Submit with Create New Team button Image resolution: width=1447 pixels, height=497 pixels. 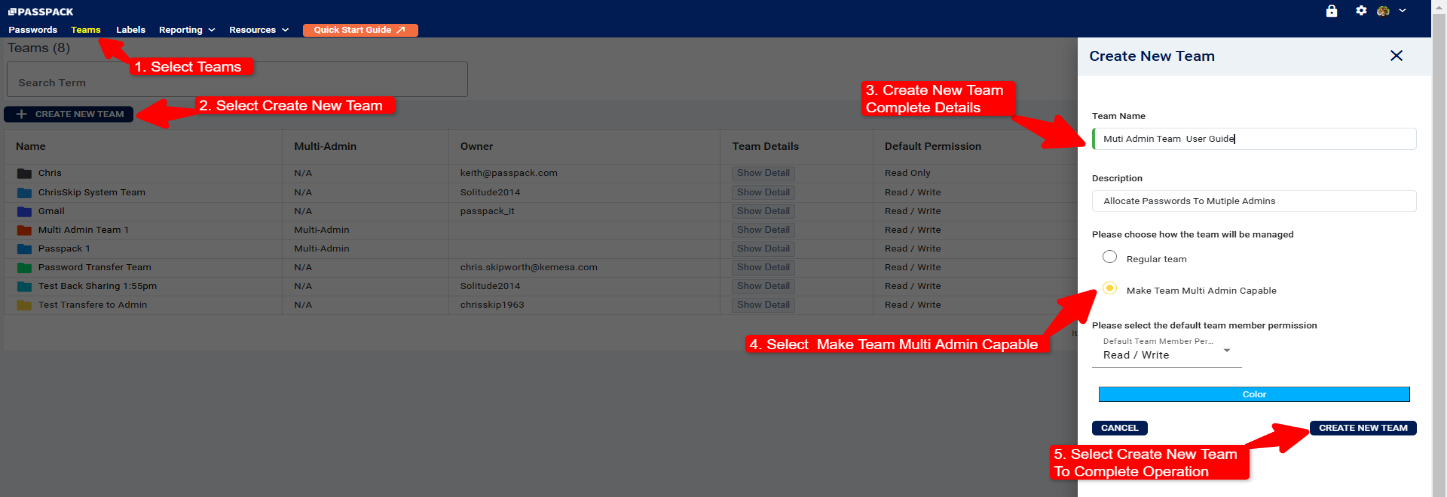point(1363,428)
